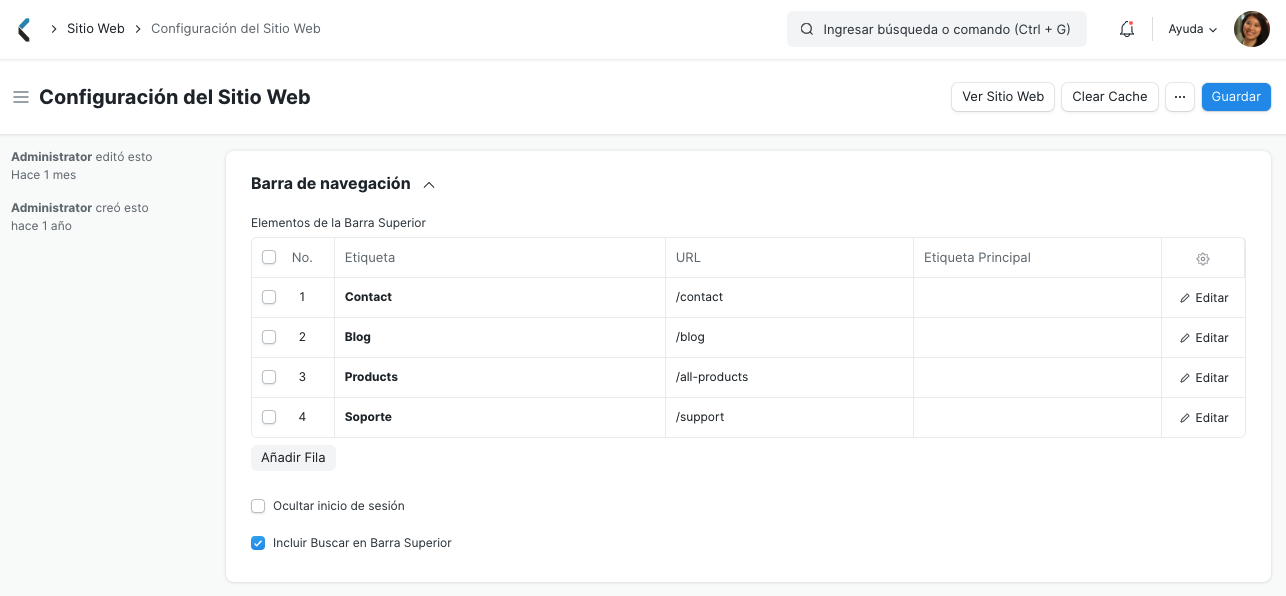Click the three-dots more options menu

pyautogui.click(x=1180, y=97)
